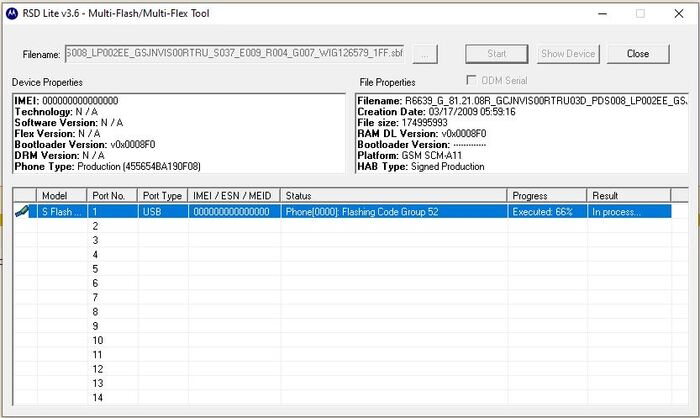Viewport: 700px width, 418px height.
Task: Click the Close button beside Show Device
Action: pos(638,54)
